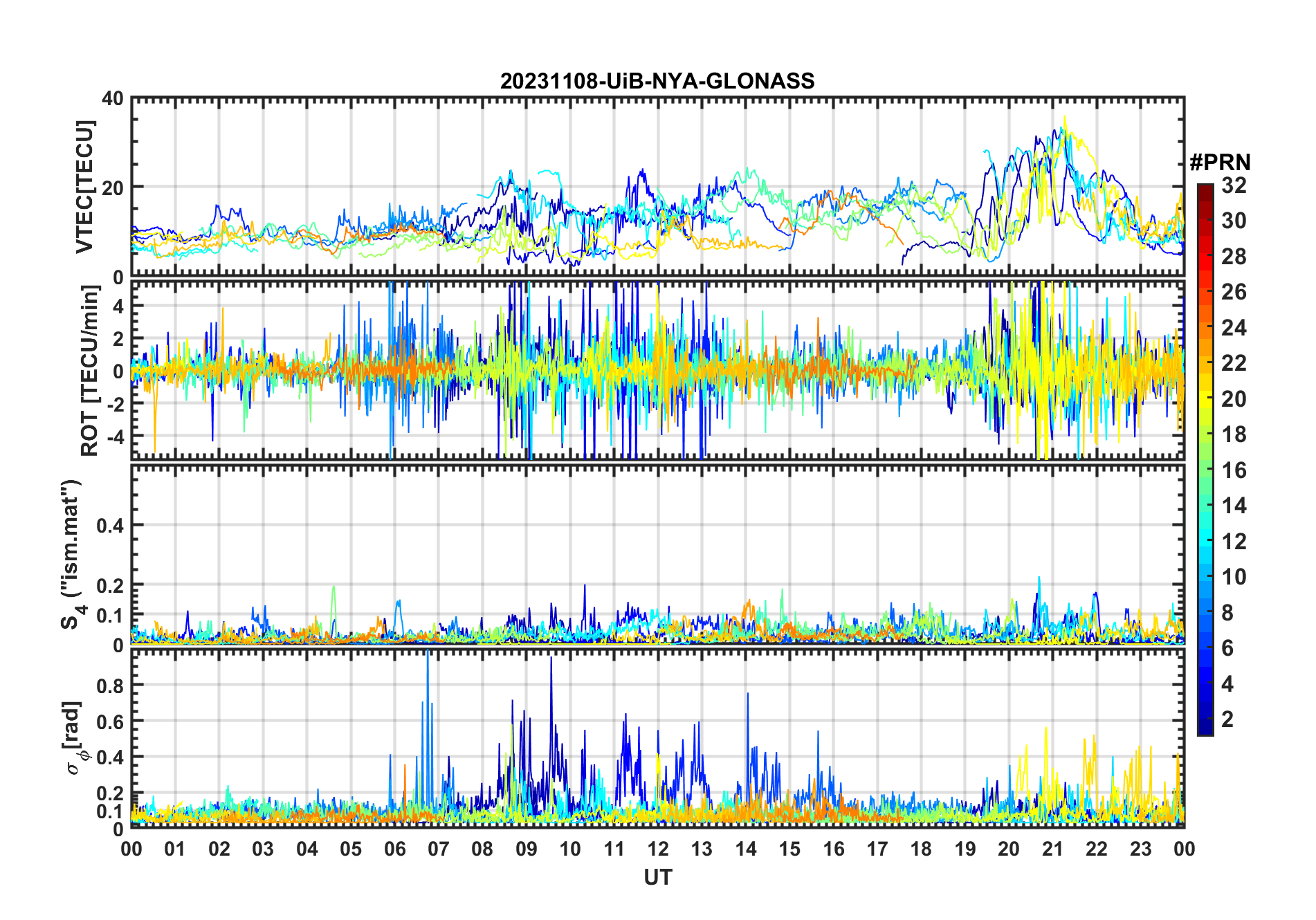Click UT axis tick label 23
Viewport: 1316px width, 920px height.
(1141, 849)
